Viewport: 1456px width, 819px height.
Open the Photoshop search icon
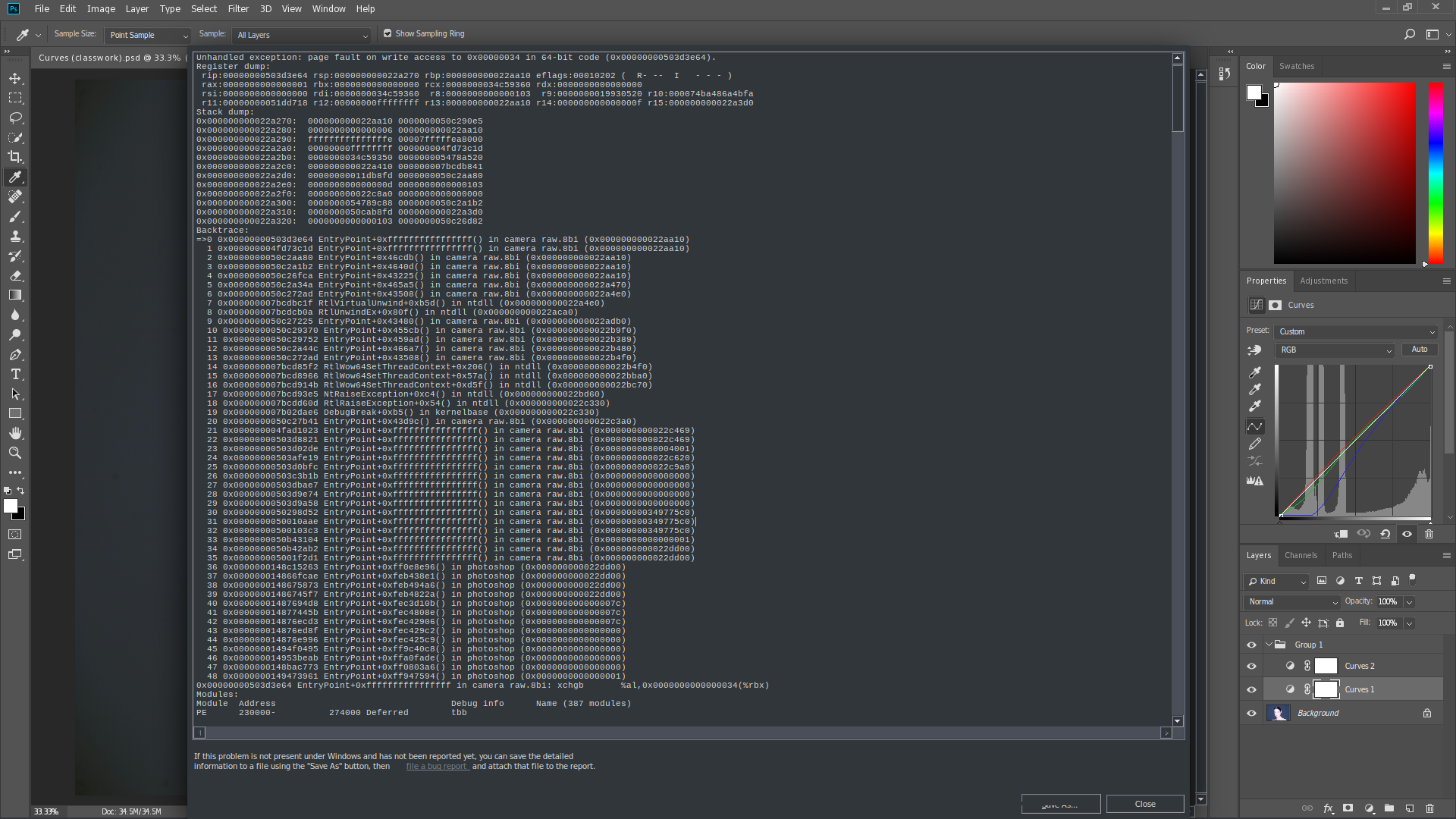pos(1409,34)
